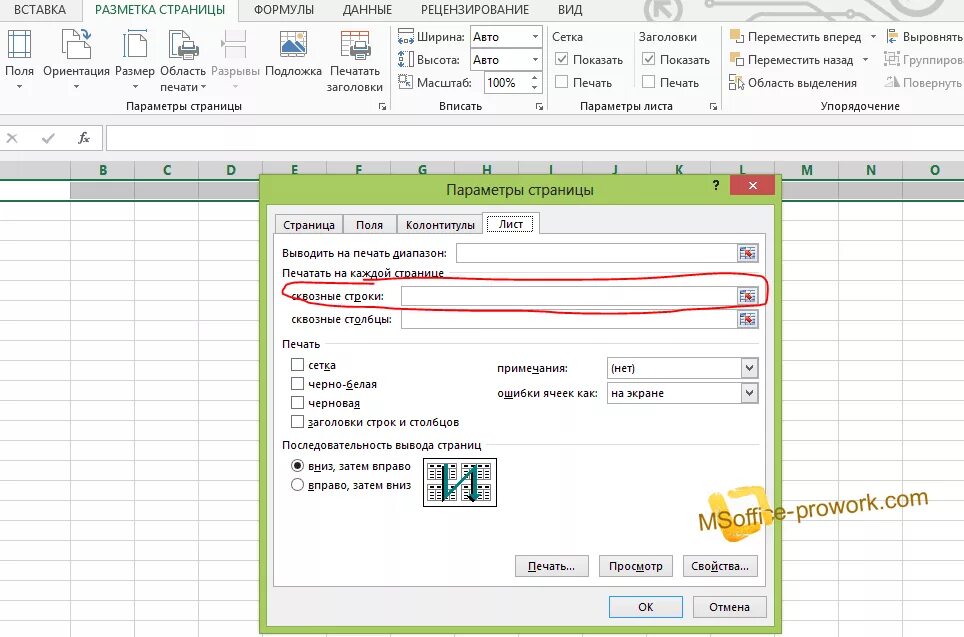Click the Выровнять align icon
The width and height of the screenshot is (964, 637).
[x=891, y=36]
